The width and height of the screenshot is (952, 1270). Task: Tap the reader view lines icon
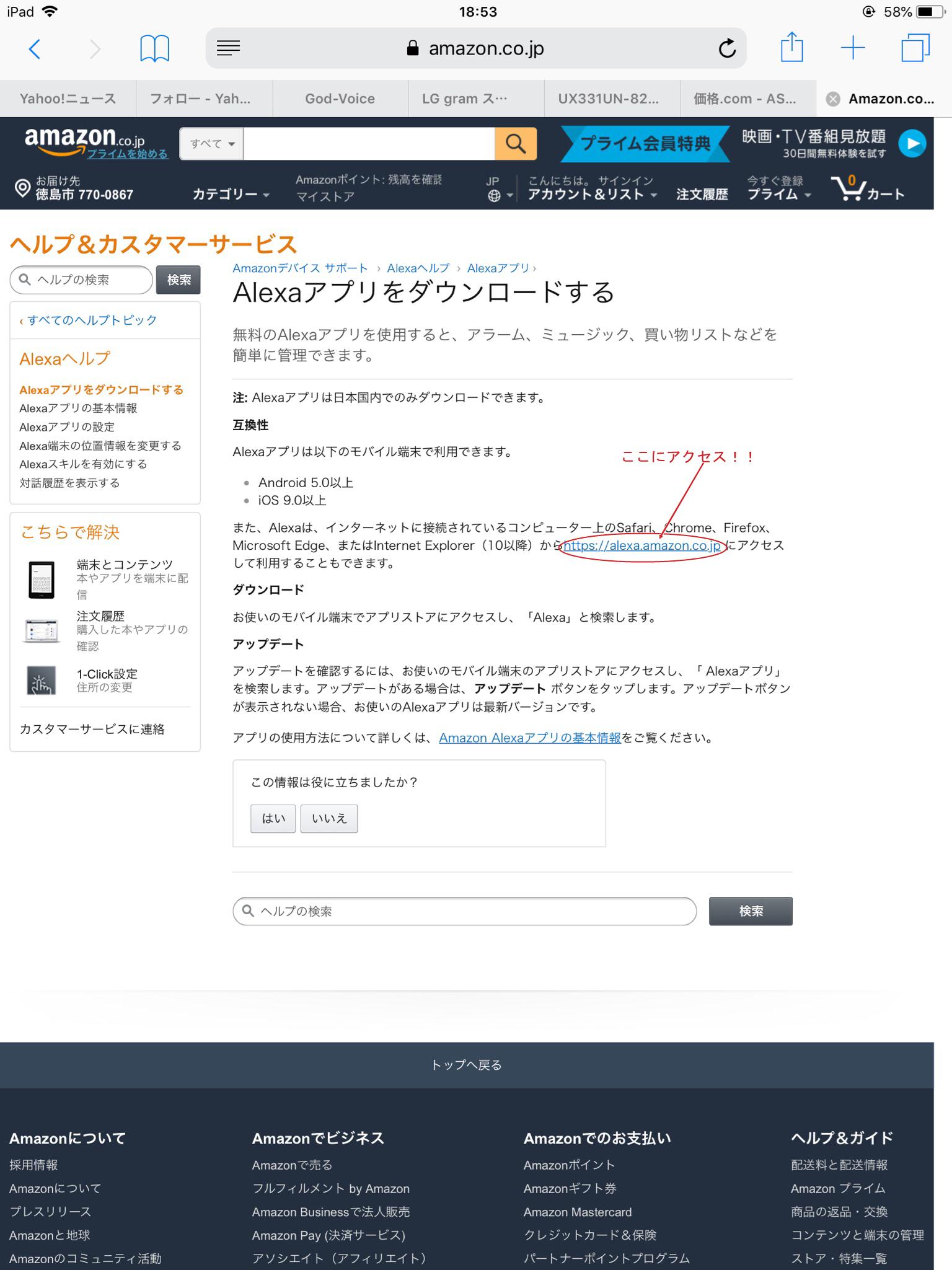pos(228,48)
